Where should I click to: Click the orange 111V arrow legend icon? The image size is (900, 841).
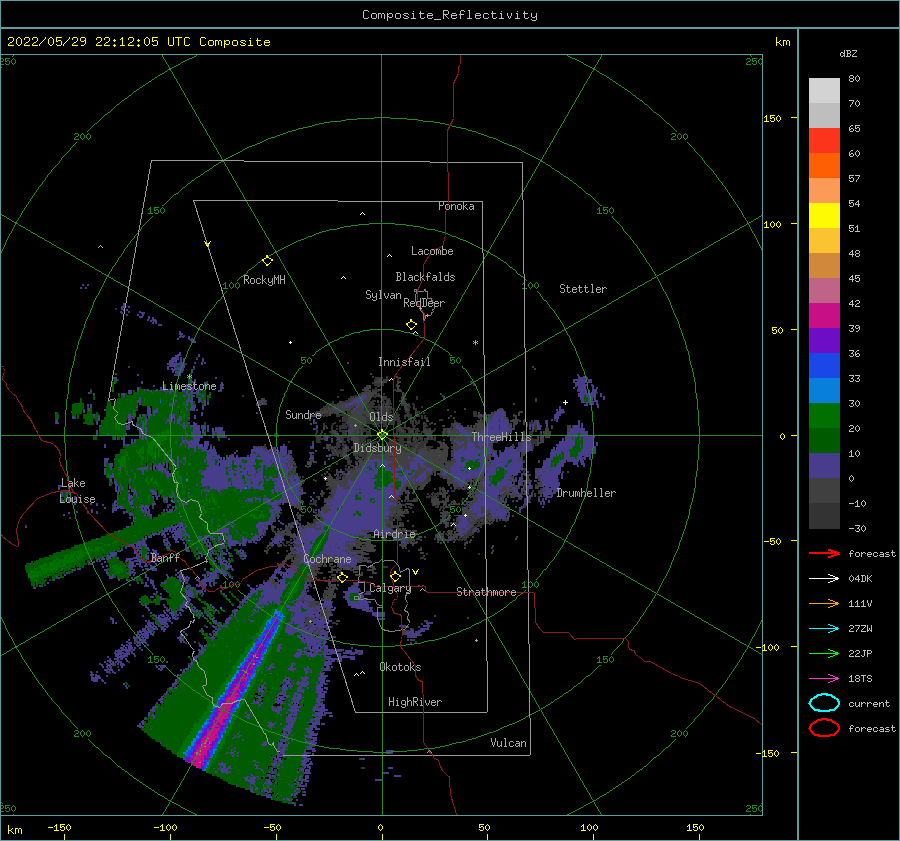(x=824, y=603)
